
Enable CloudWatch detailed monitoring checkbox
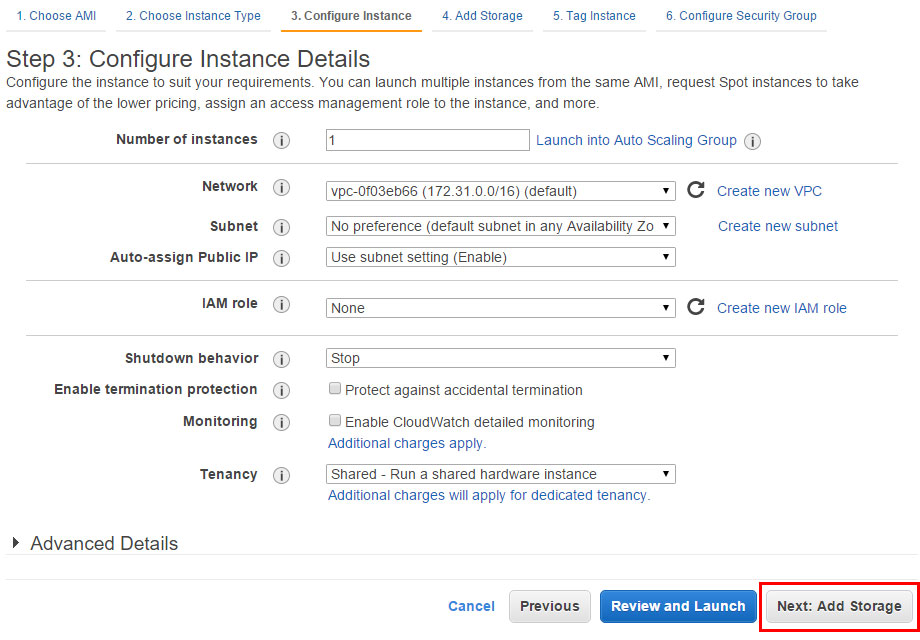tap(334, 420)
